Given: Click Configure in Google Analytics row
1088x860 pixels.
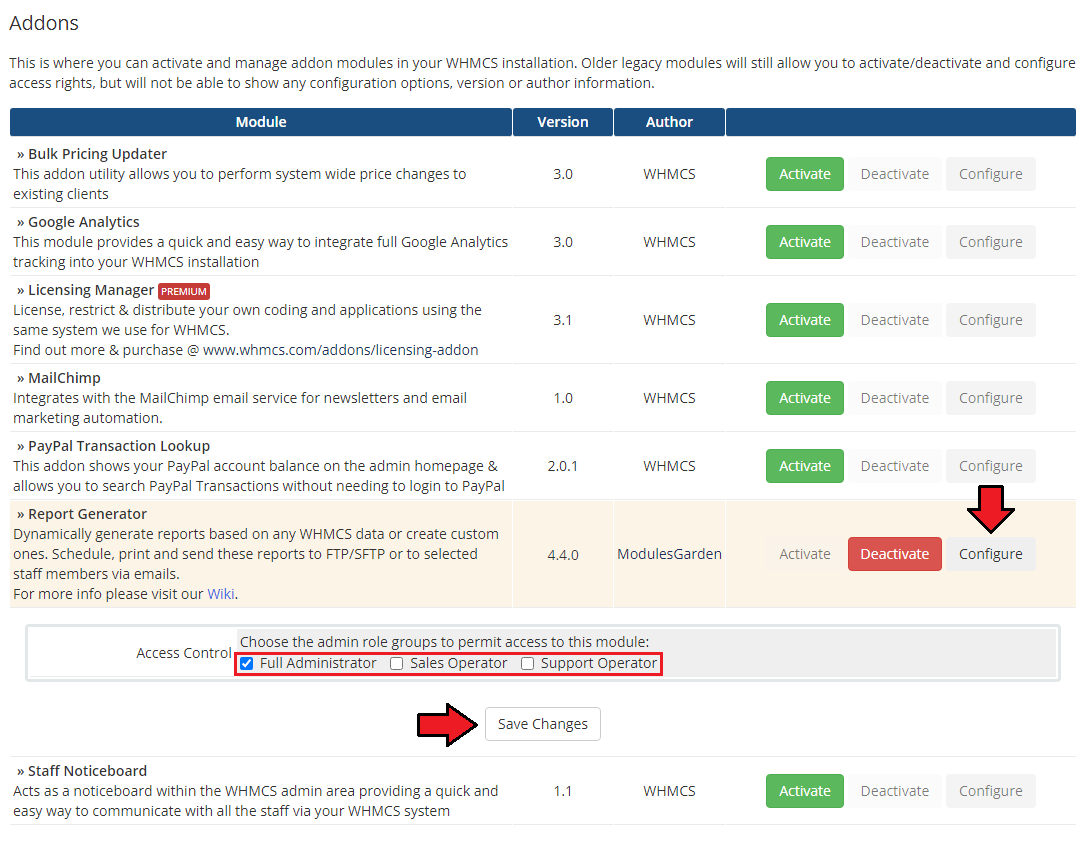Looking at the screenshot, I should (x=990, y=242).
